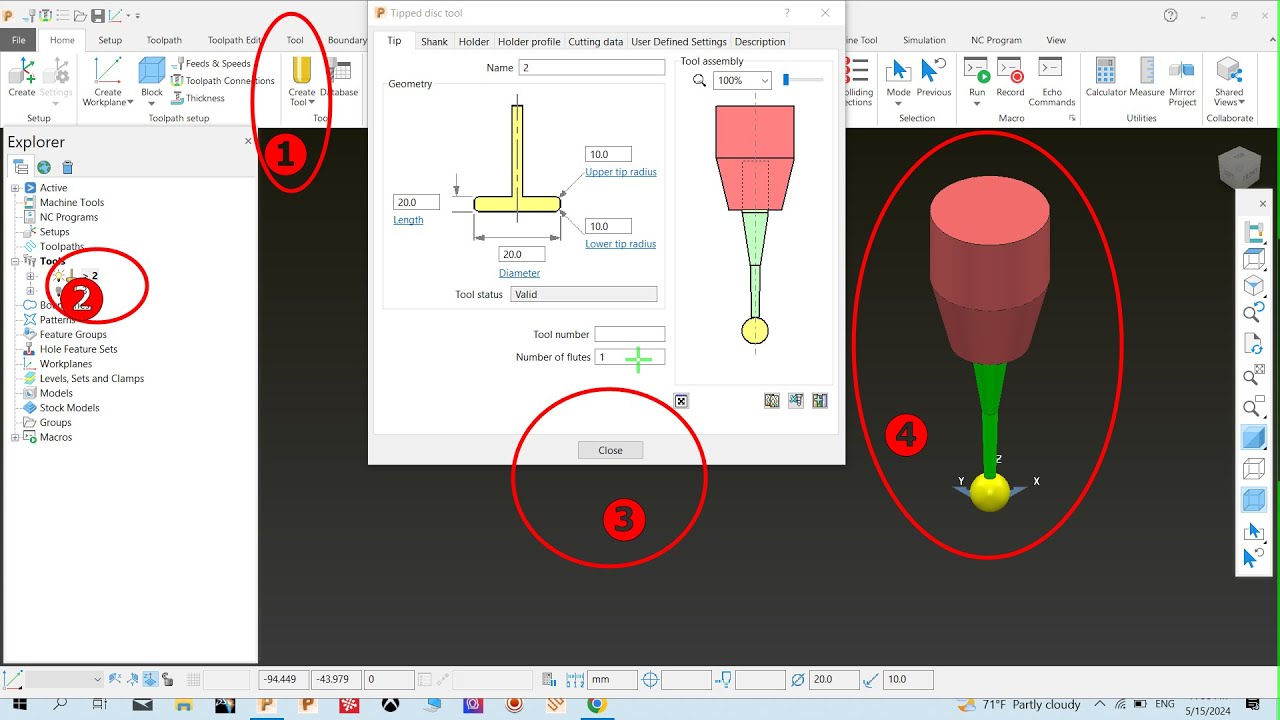Open Thickness settings
1280x720 pixels.
coord(199,98)
